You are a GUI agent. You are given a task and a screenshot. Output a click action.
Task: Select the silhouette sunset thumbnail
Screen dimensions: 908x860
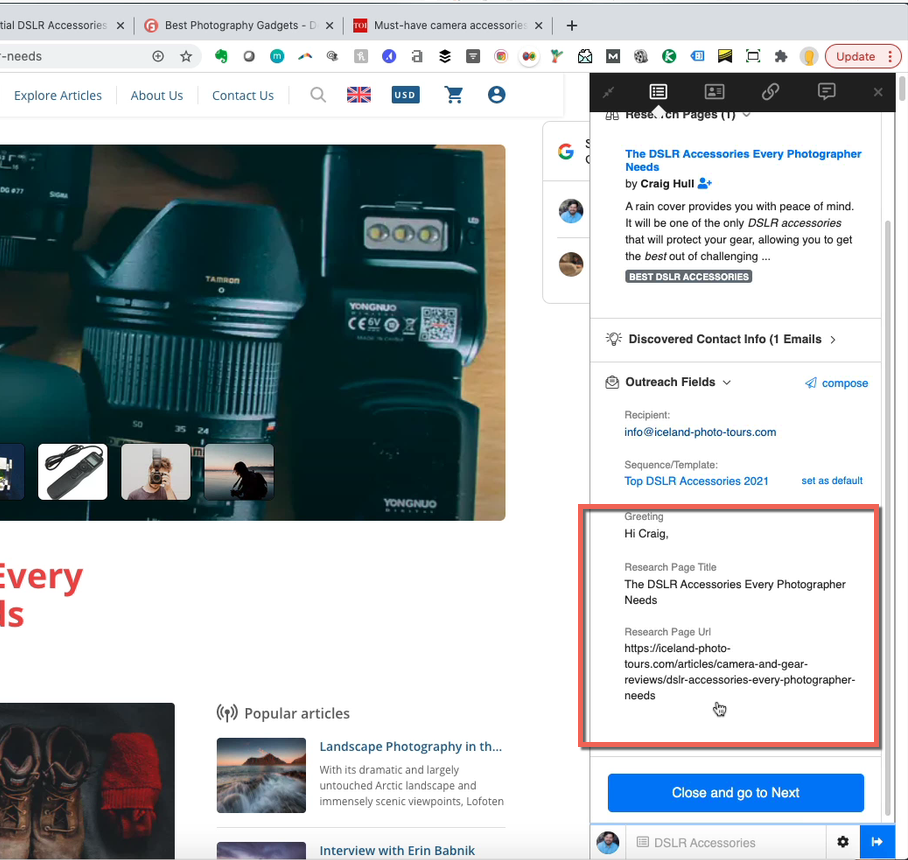click(x=239, y=472)
